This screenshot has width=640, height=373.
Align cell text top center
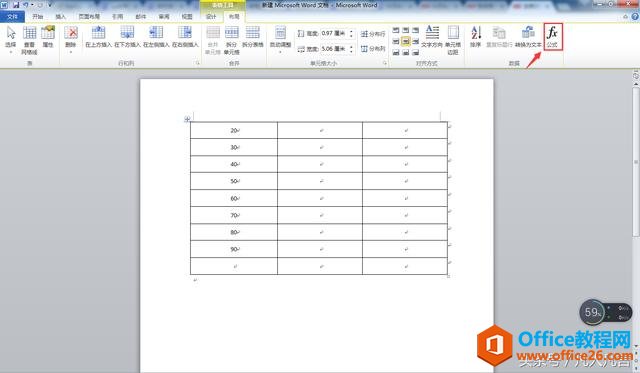click(x=405, y=30)
